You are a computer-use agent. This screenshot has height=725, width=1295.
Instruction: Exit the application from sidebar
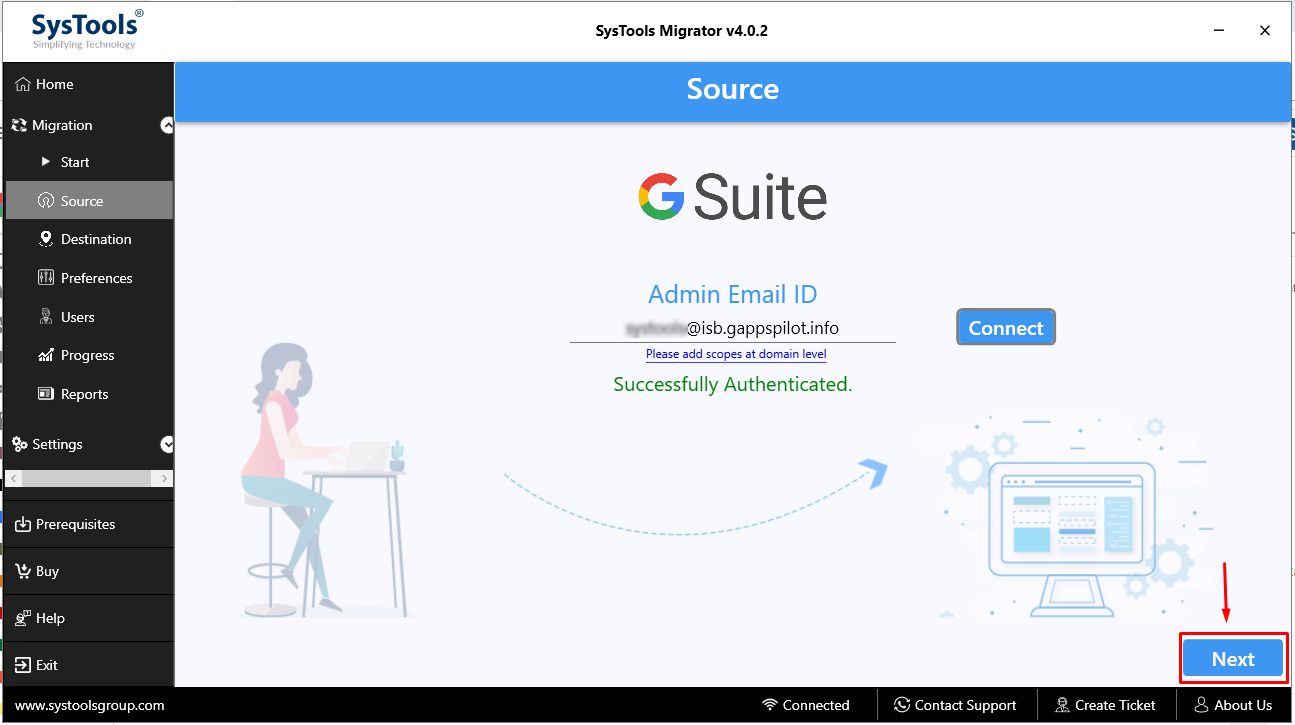click(x=46, y=665)
